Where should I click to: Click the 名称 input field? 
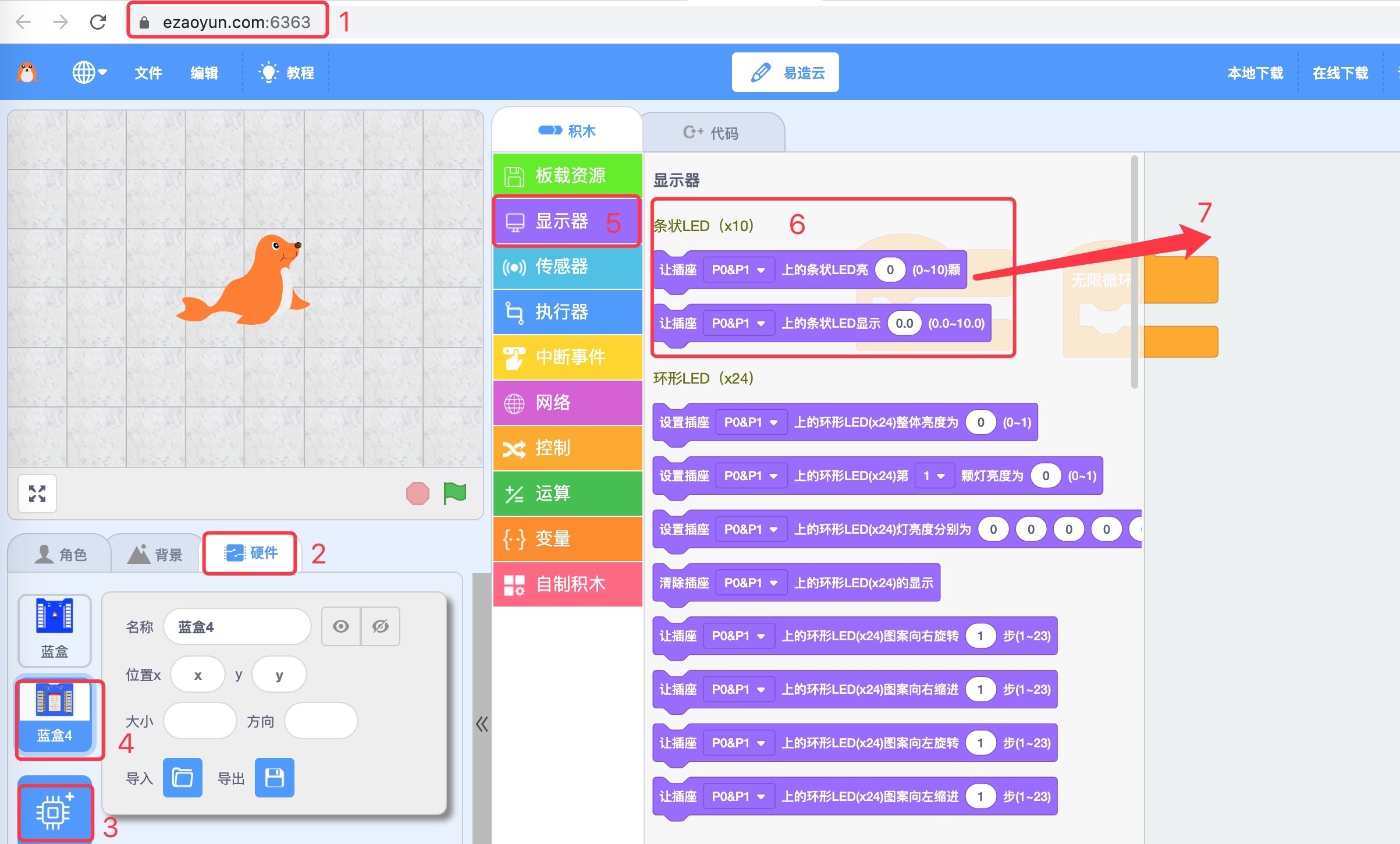237,626
